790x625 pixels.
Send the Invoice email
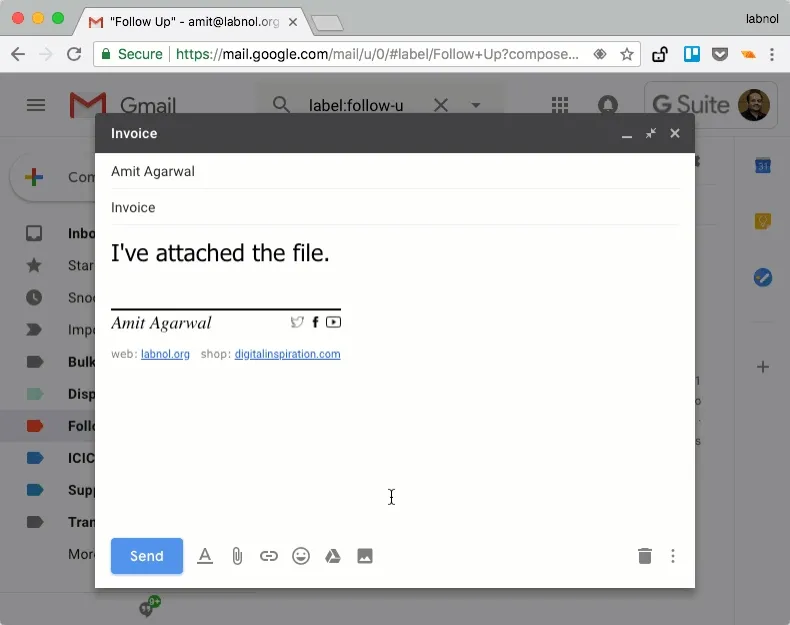[147, 555]
